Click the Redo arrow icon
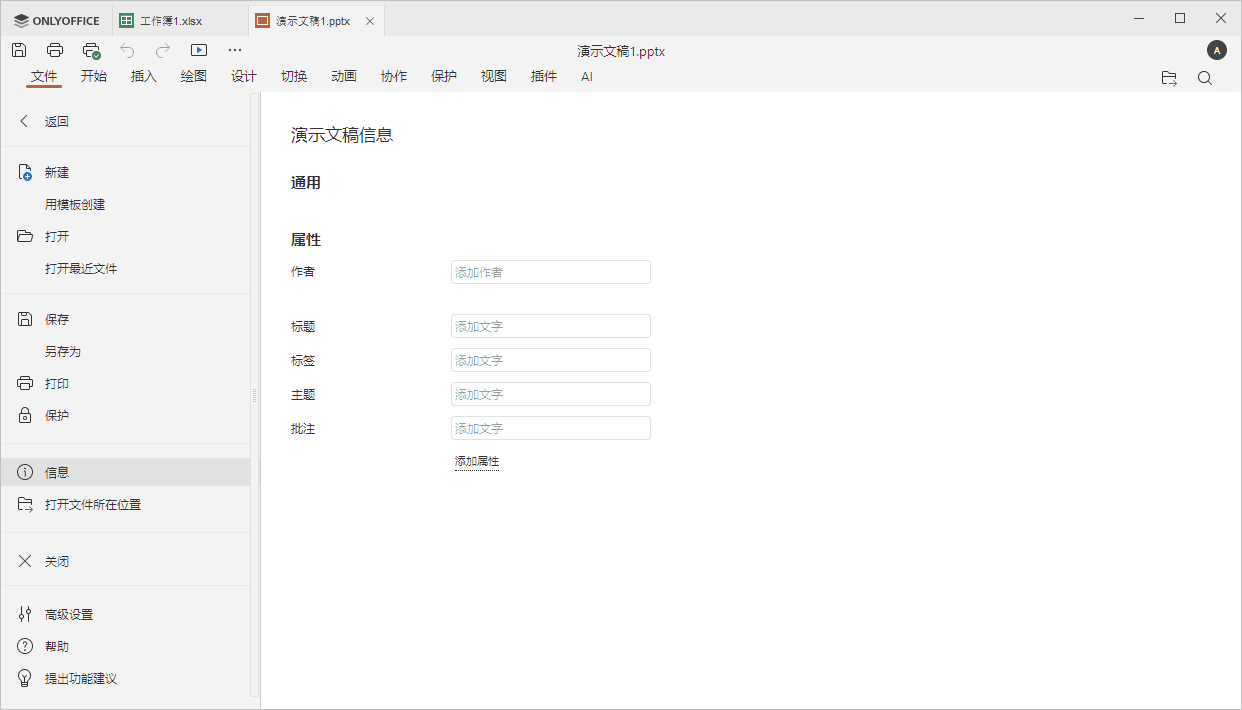1242x710 pixels. tap(162, 49)
